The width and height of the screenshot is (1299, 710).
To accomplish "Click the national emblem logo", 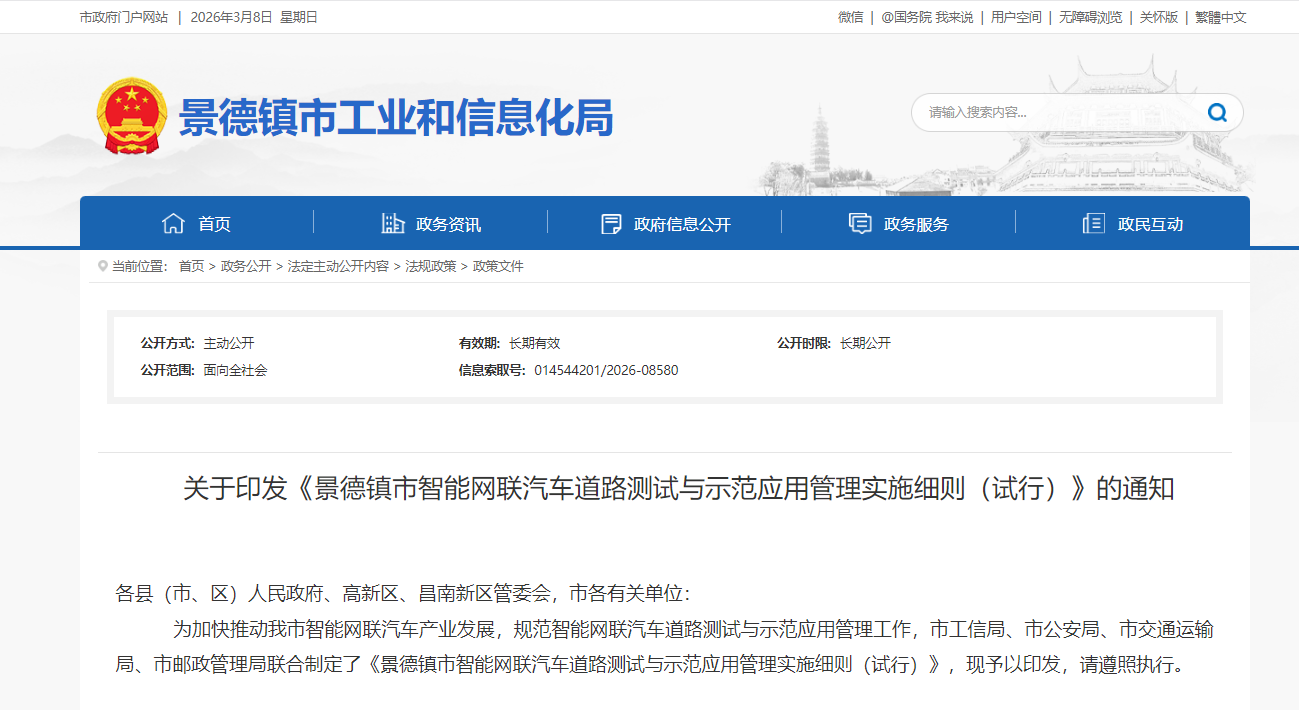I will point(129,116).
